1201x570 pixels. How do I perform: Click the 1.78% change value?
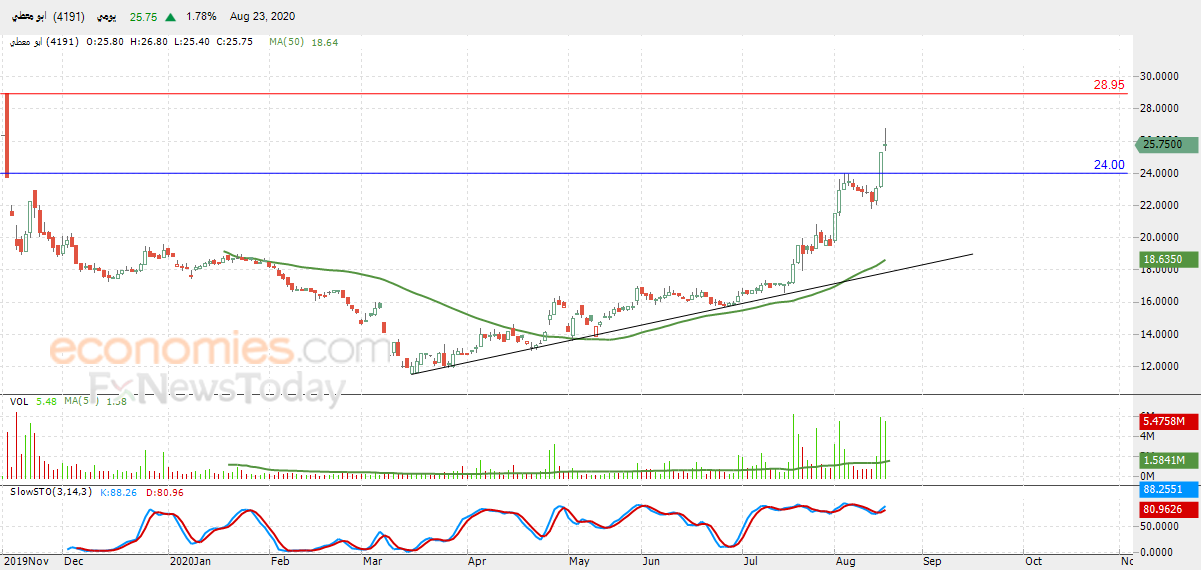click(x=203, y=17)
